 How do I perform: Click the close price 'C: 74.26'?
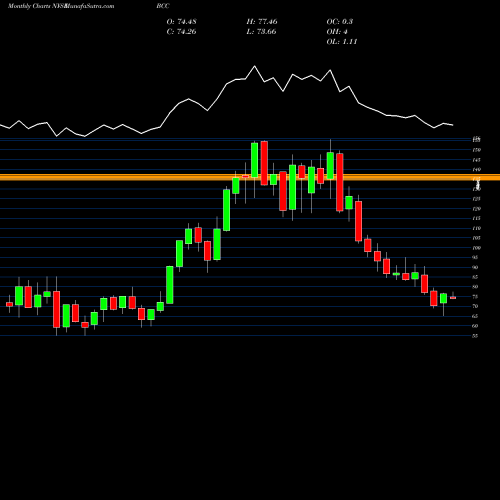pyautogui.click(x=182, y=32)
